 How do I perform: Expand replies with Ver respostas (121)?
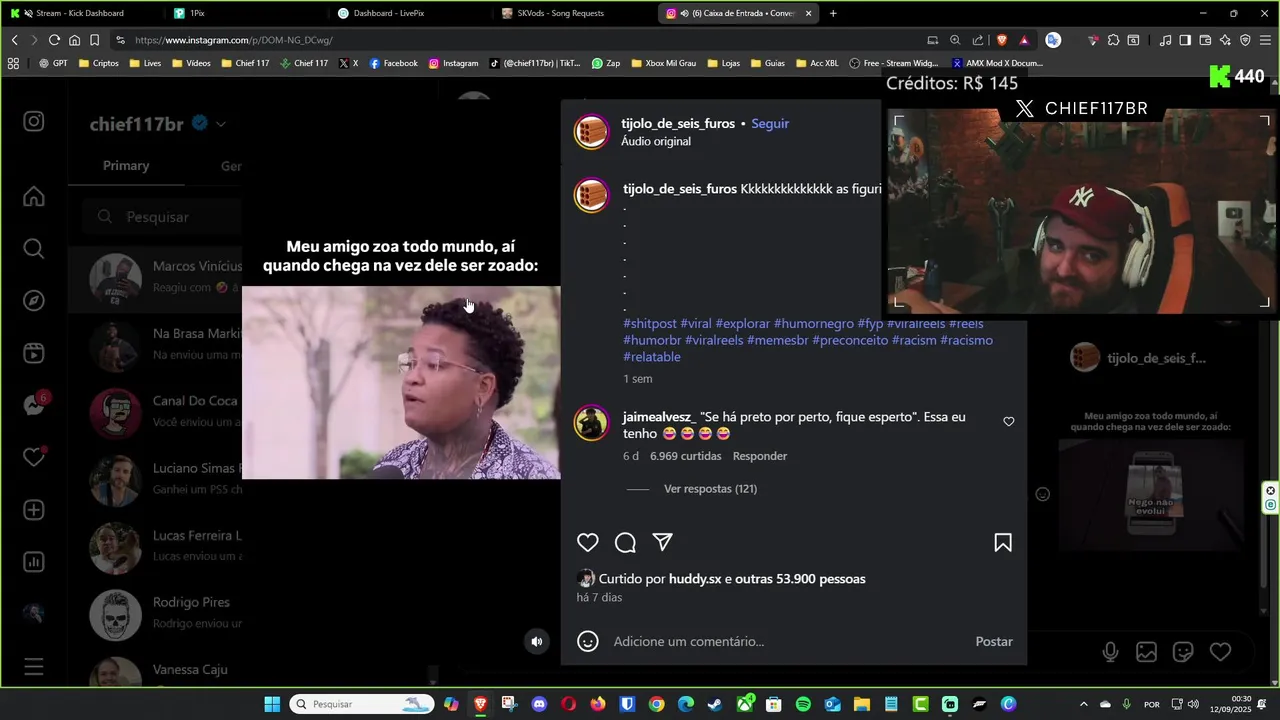(x=710, y=489)
